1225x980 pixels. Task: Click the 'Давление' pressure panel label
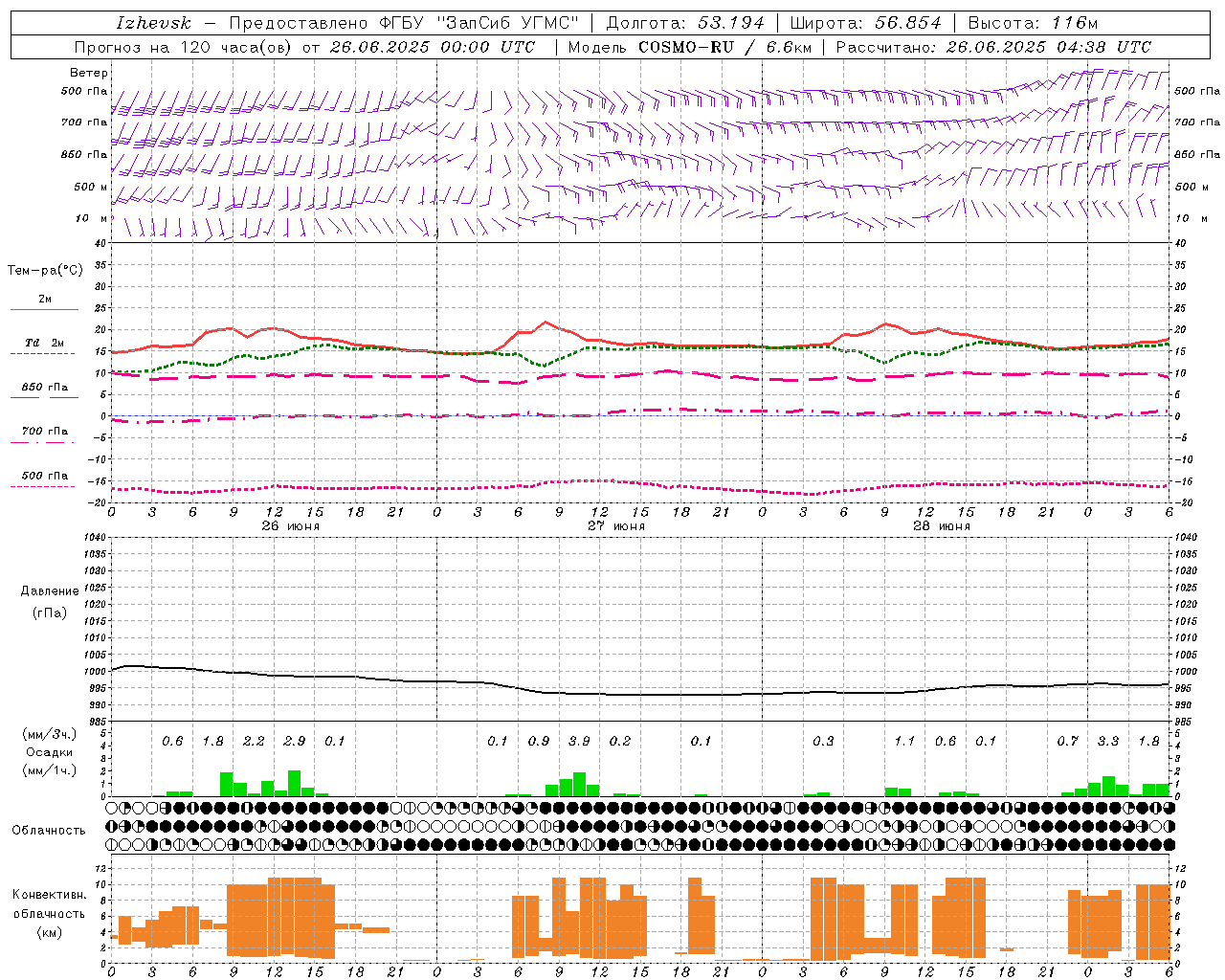tap(50, 591)
